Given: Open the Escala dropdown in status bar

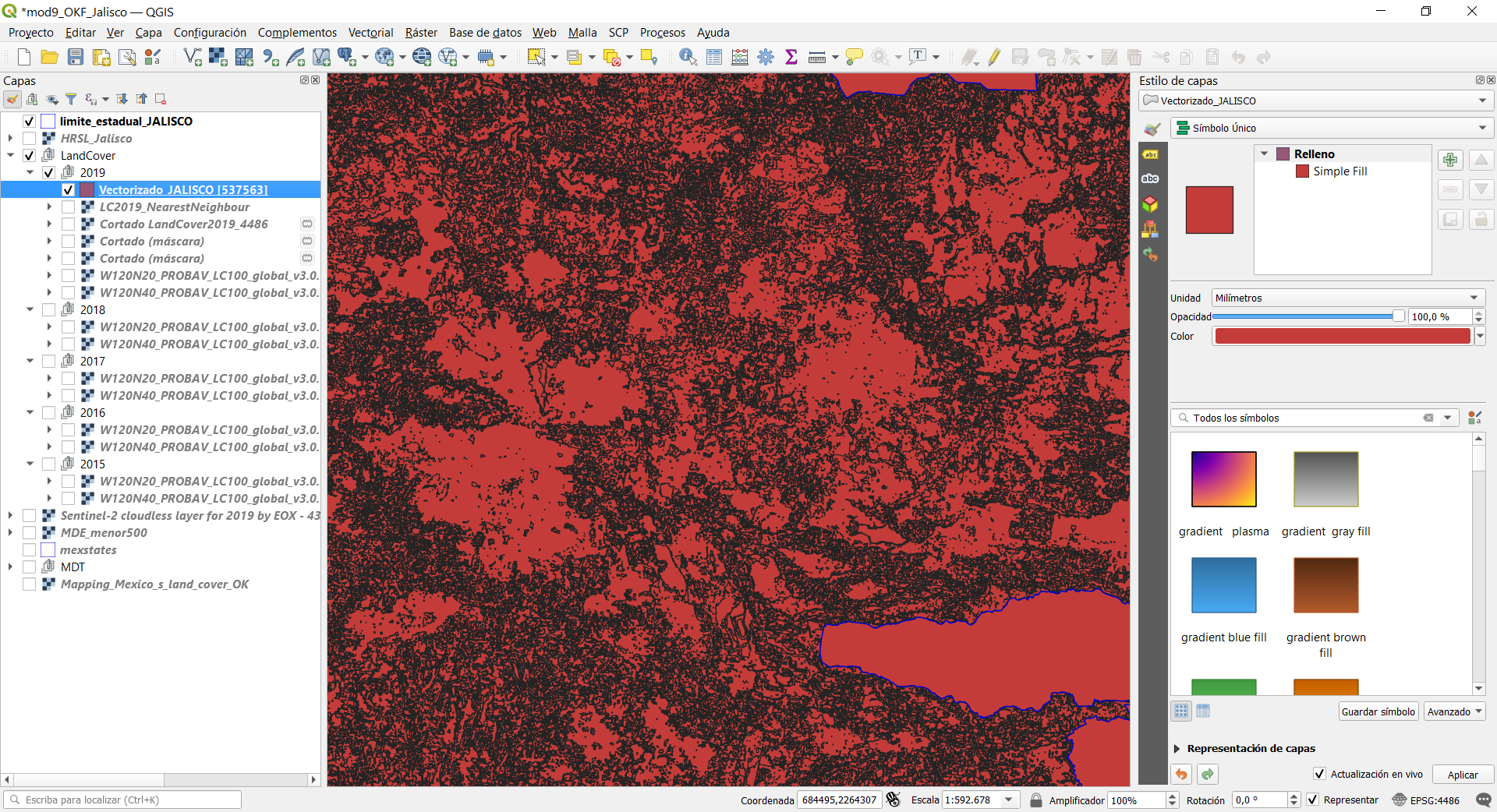Looking at the screenshot, I should tap(1009, 800).
